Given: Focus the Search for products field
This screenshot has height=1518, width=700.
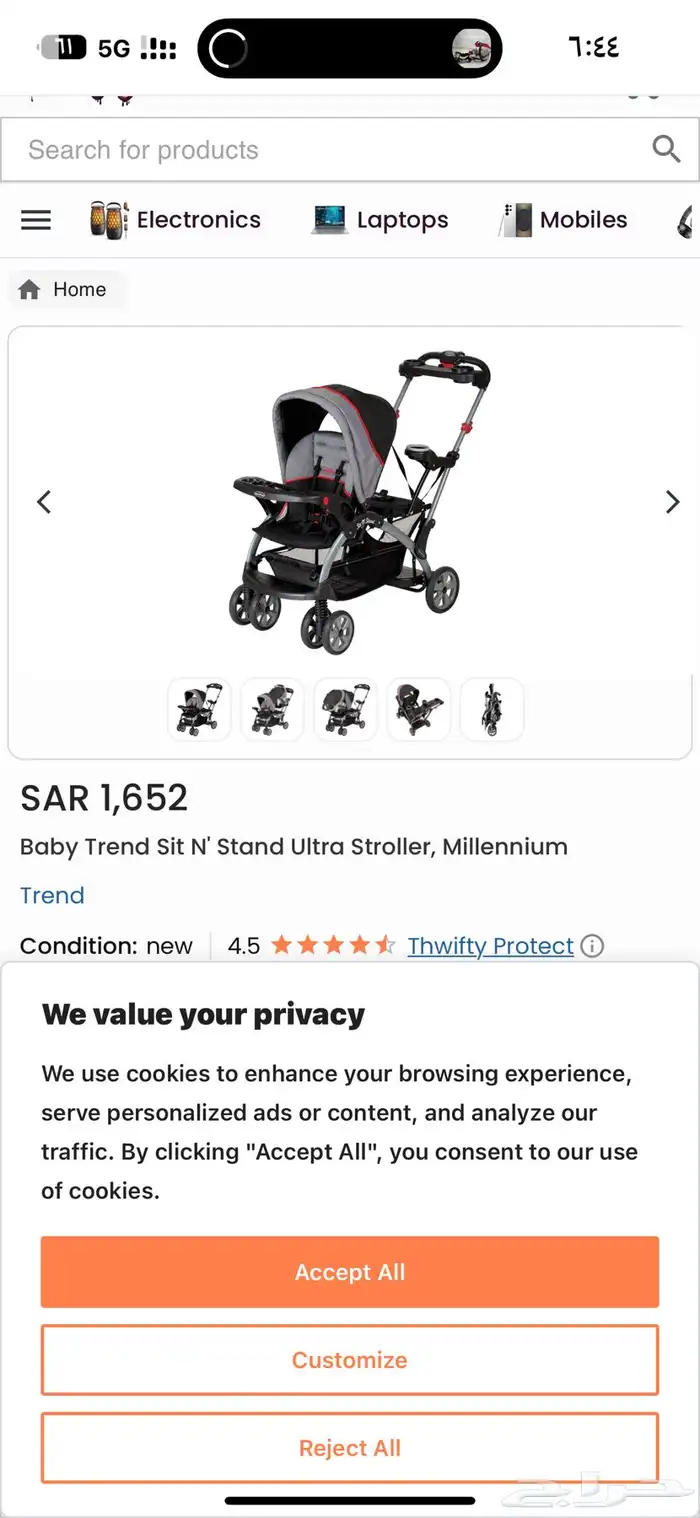Looking at the screenshot, I should click(x=320, y=150).
